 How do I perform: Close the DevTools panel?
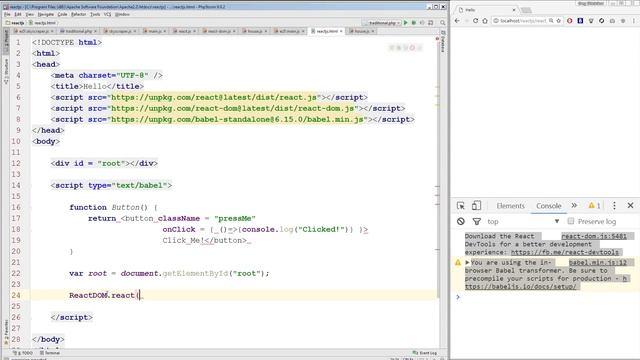click(630, 205)
